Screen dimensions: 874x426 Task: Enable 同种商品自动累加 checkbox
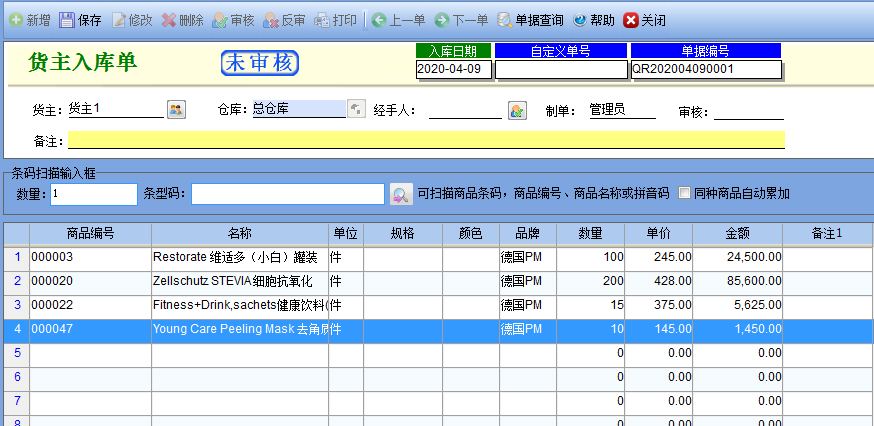click(684, 193)
